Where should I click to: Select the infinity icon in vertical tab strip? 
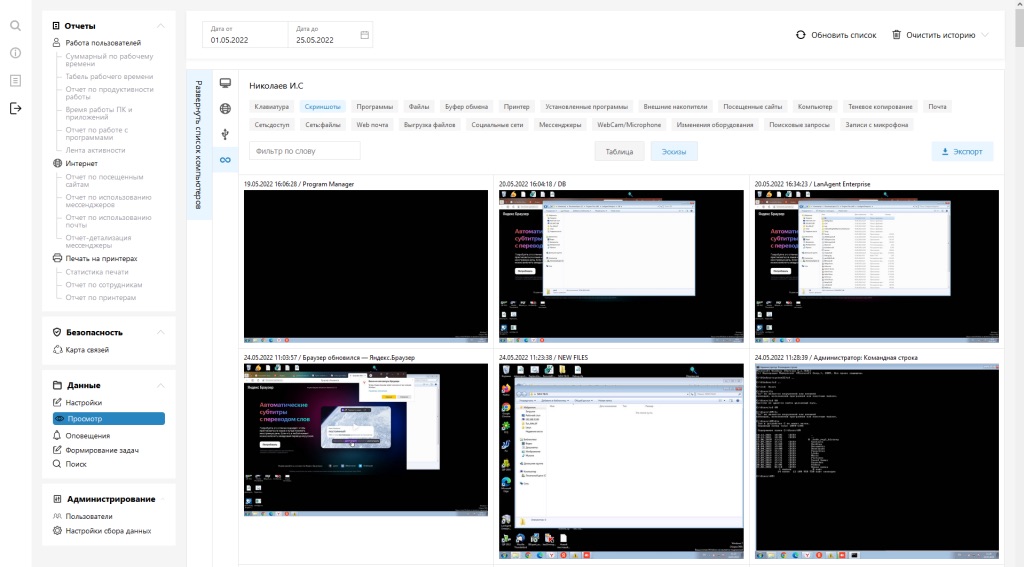pos(225,159)
